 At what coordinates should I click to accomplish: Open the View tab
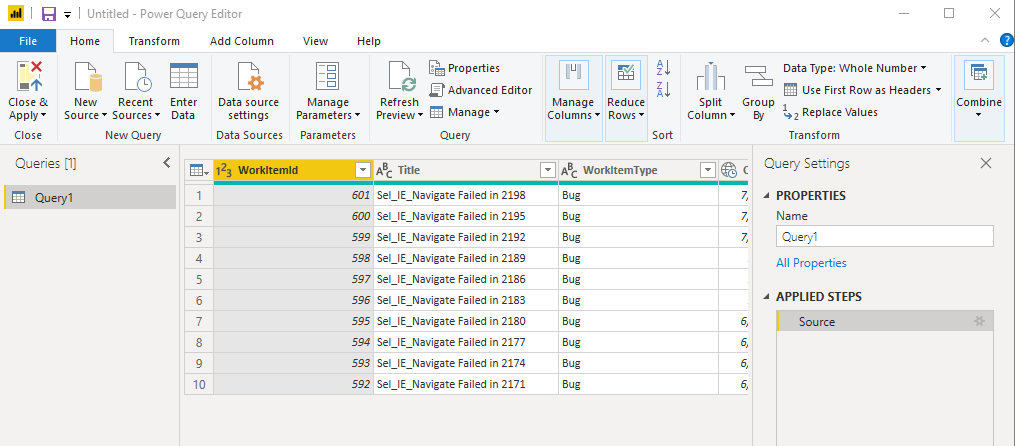(x=315, y=41)
